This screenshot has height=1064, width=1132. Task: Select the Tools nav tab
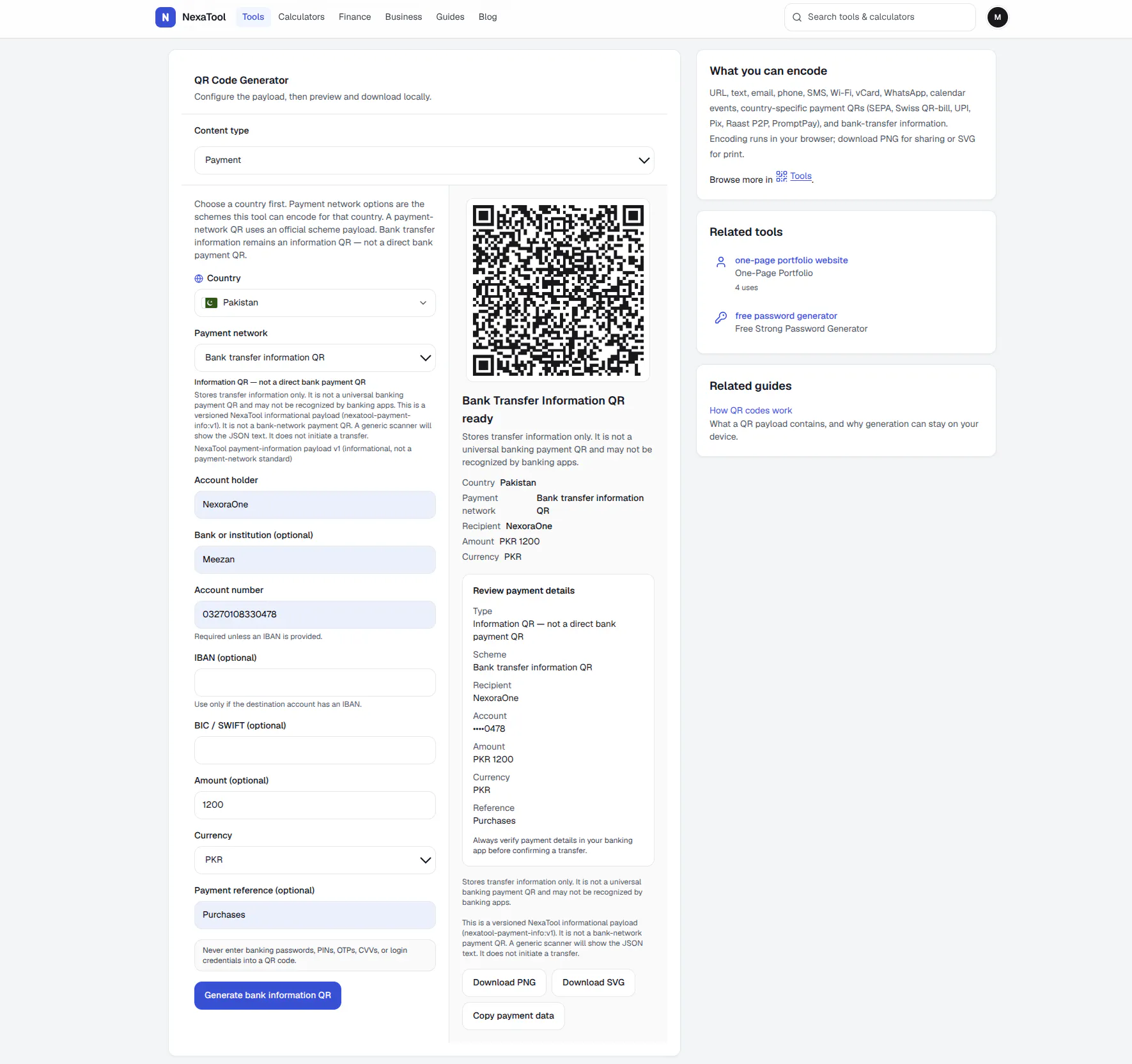[x=253, y=17]
